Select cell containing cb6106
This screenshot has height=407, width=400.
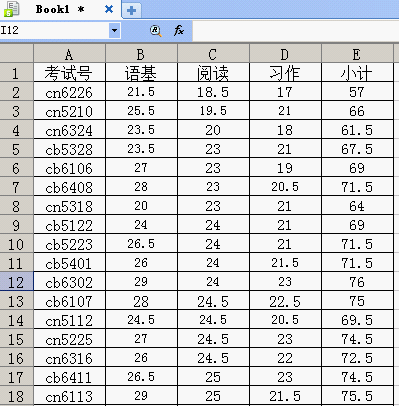coord(69,167)
